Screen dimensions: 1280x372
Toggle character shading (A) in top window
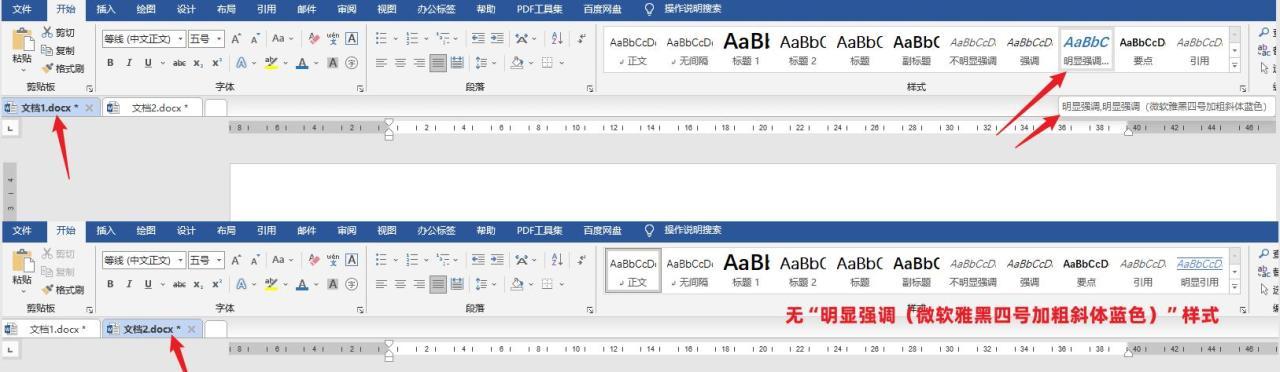pos(332,62)
